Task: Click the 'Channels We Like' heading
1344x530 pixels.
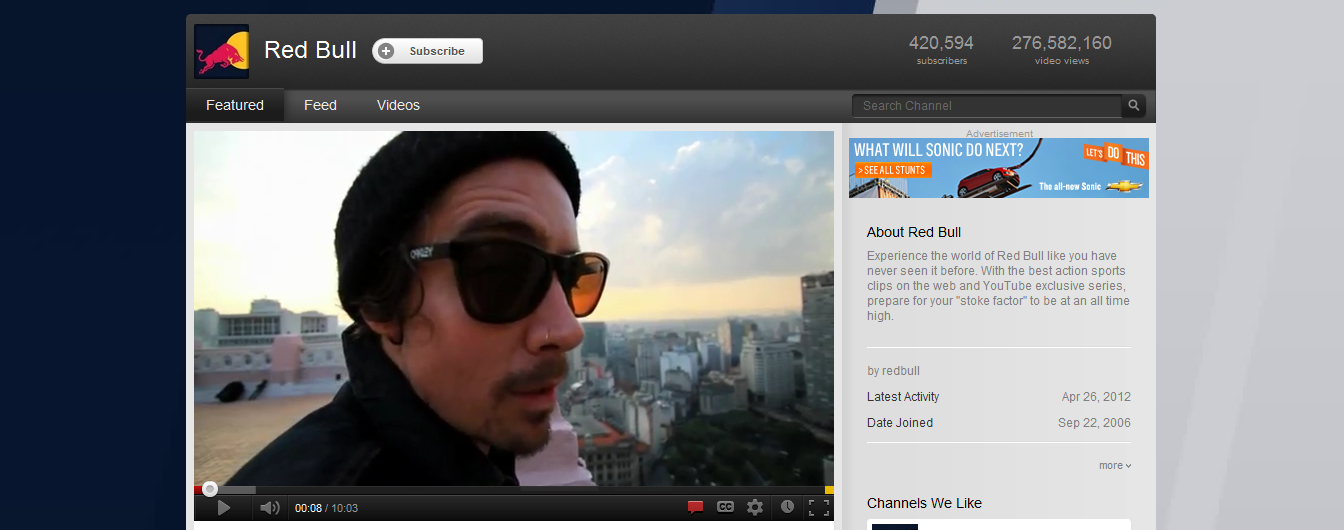Action: tap(924, 503)
